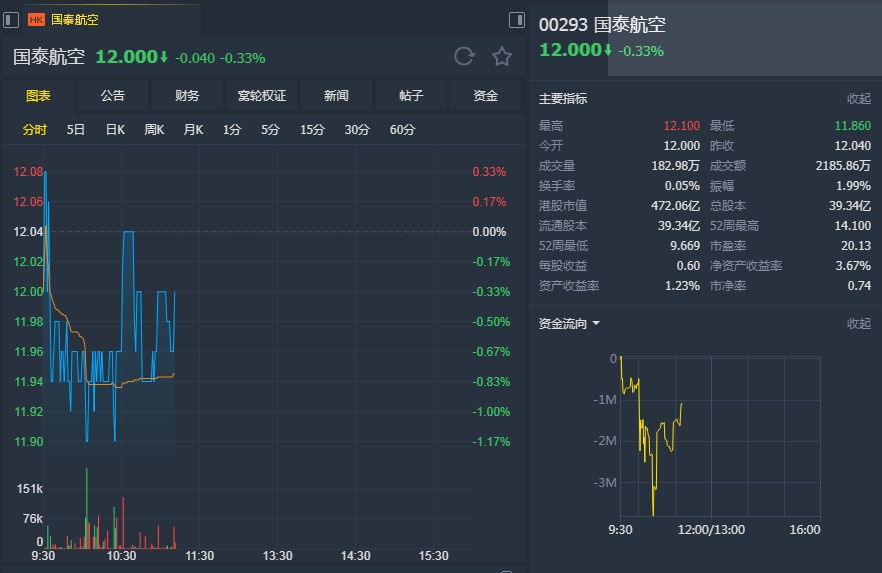Open the 图表 tab
882x573 pixels.
[38, 96]
